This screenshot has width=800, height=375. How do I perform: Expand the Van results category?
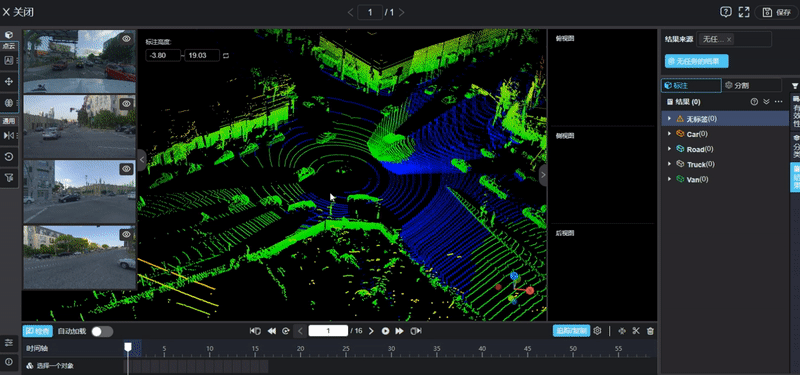click(x=669, y=179)
